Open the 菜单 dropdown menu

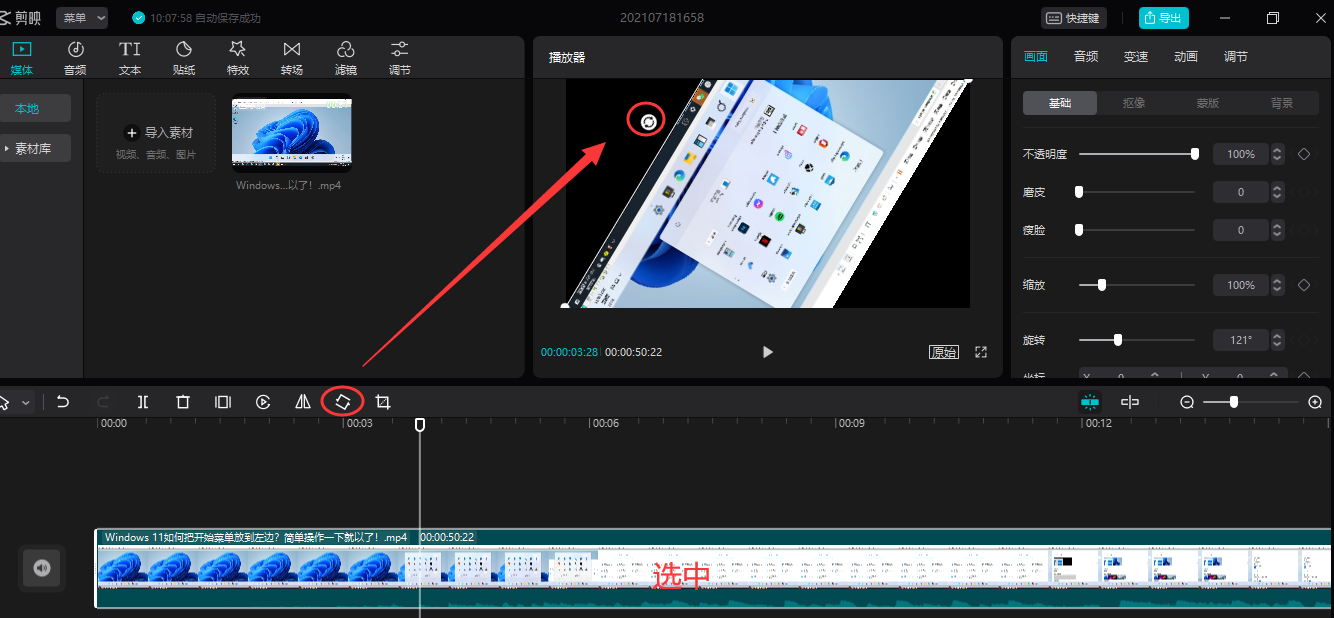pos(82,18)
